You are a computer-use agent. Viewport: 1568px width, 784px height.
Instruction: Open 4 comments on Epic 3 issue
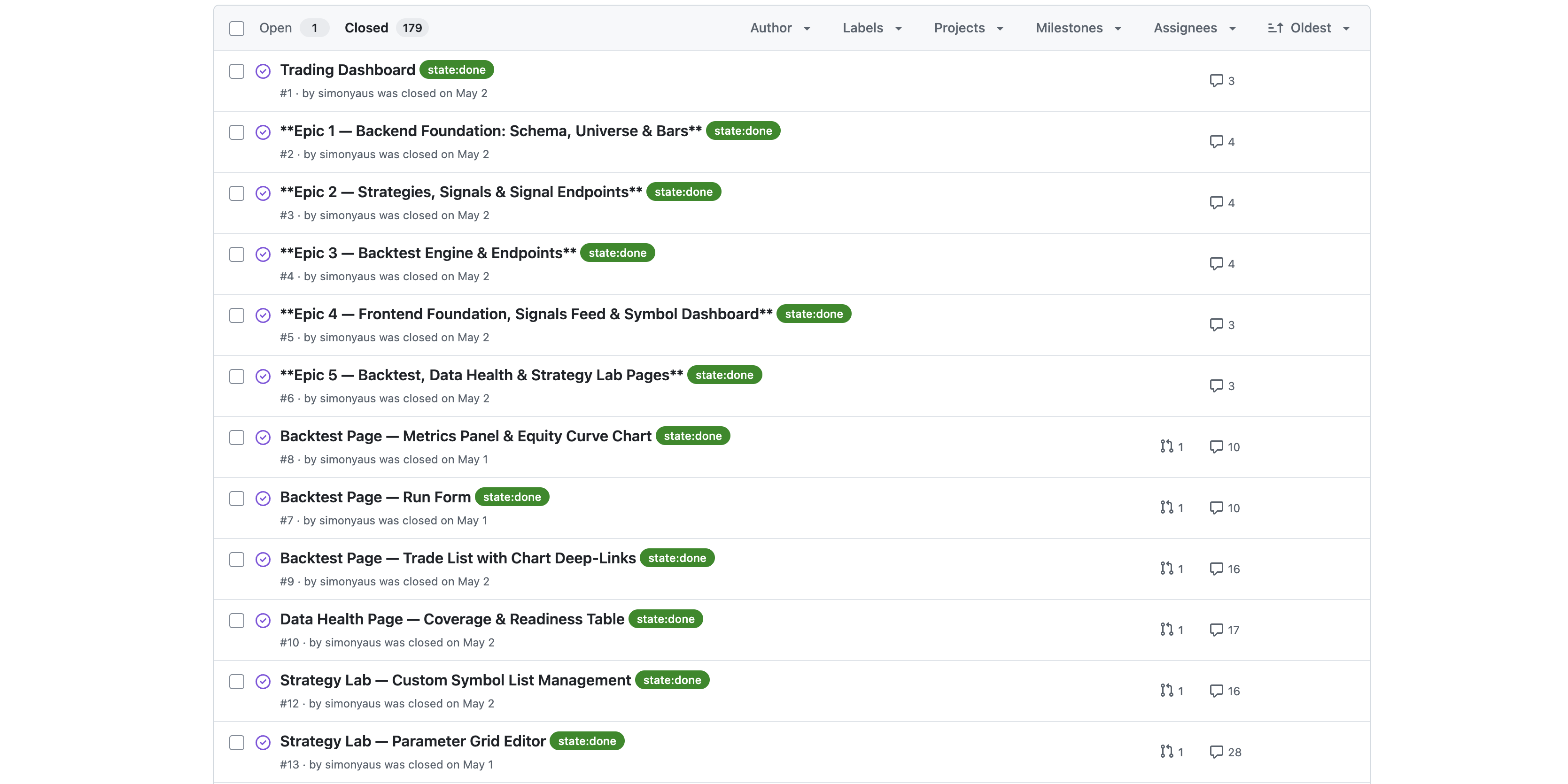coord(1222,264)
